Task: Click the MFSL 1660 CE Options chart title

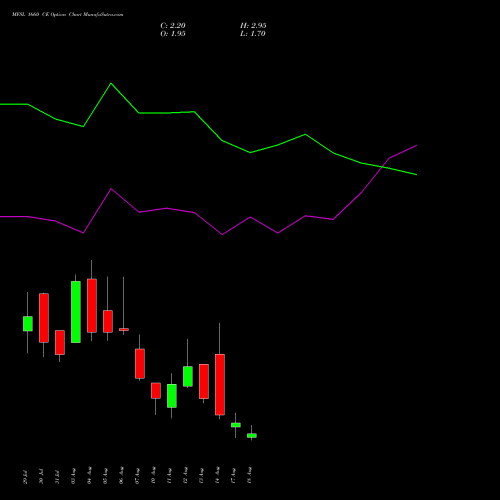Action: coord(68,15)
